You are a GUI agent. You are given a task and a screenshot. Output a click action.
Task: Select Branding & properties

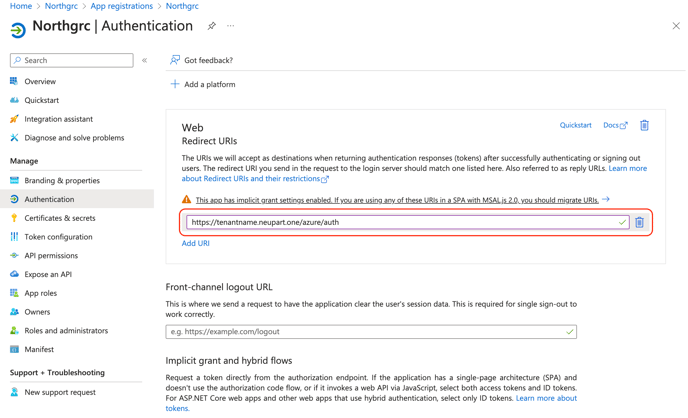62,181
